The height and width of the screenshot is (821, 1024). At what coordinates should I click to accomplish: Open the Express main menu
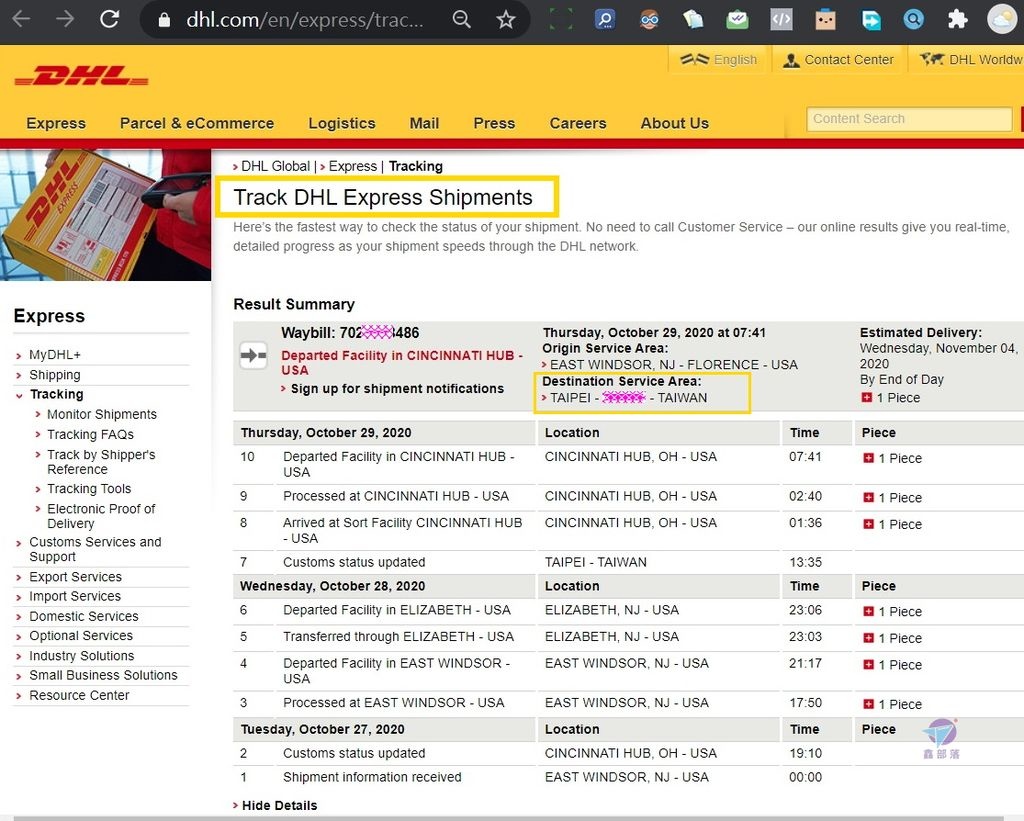[56, 123]
